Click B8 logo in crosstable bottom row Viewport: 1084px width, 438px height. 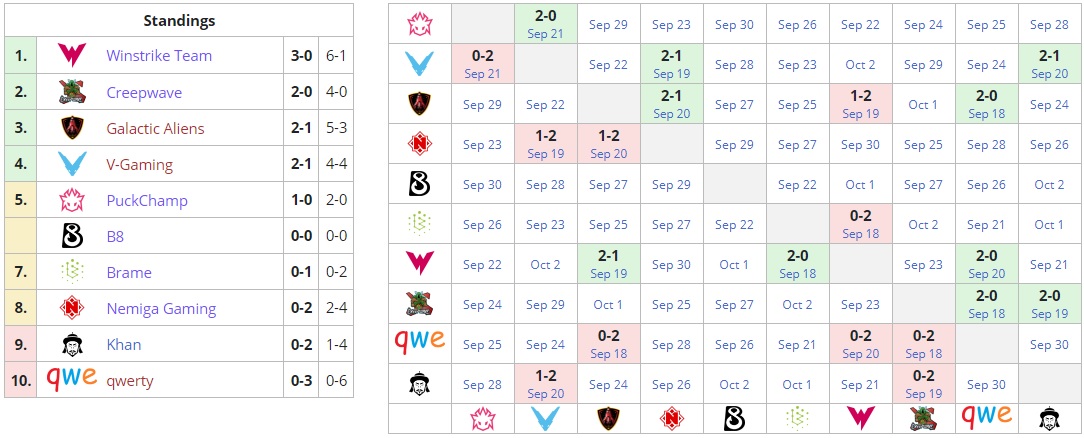coord(734,418)
